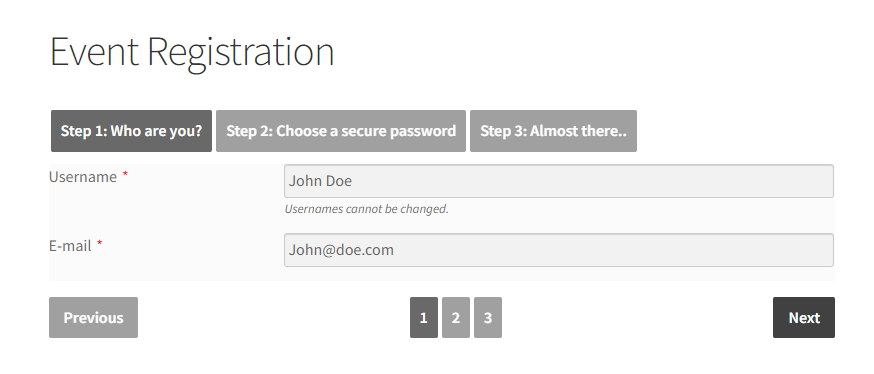The image size is (874, 374).
Task: Go to Step 3: Almost there.. tab
Action: pyautogui.click(x=553, y=131)
